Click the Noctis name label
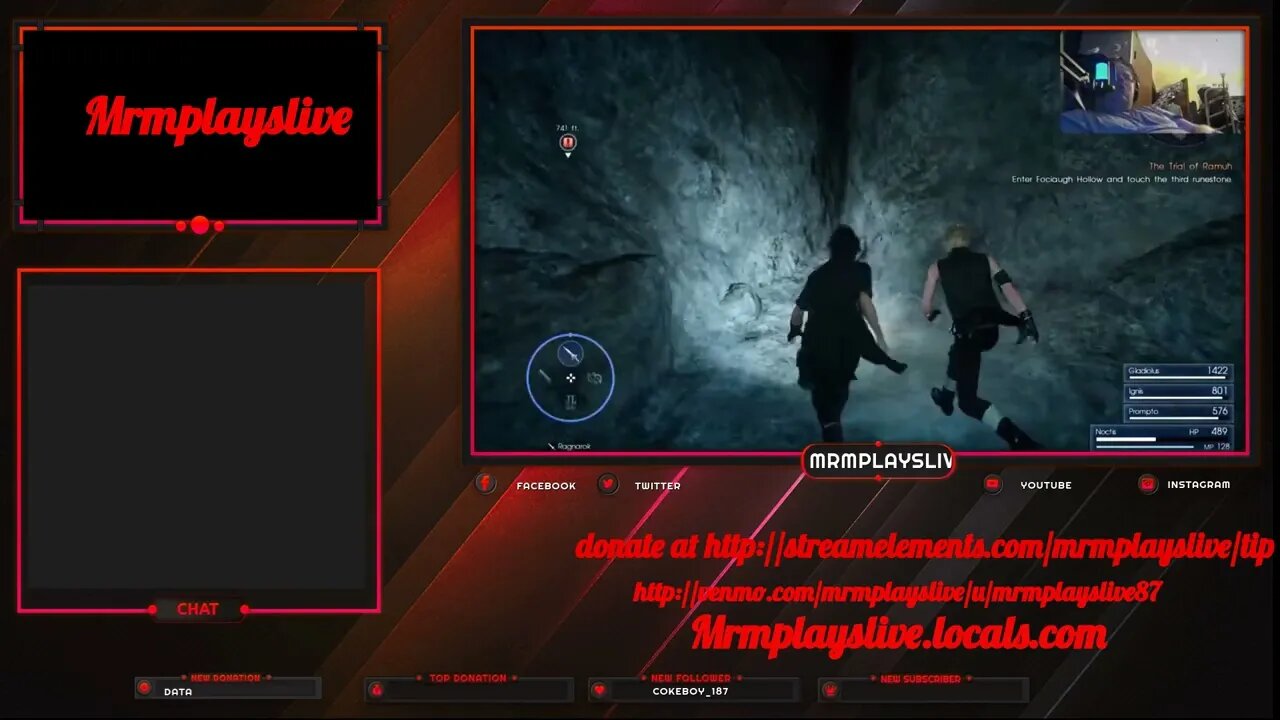Screen dimensions: 1280x720 tap(1105, 431)
